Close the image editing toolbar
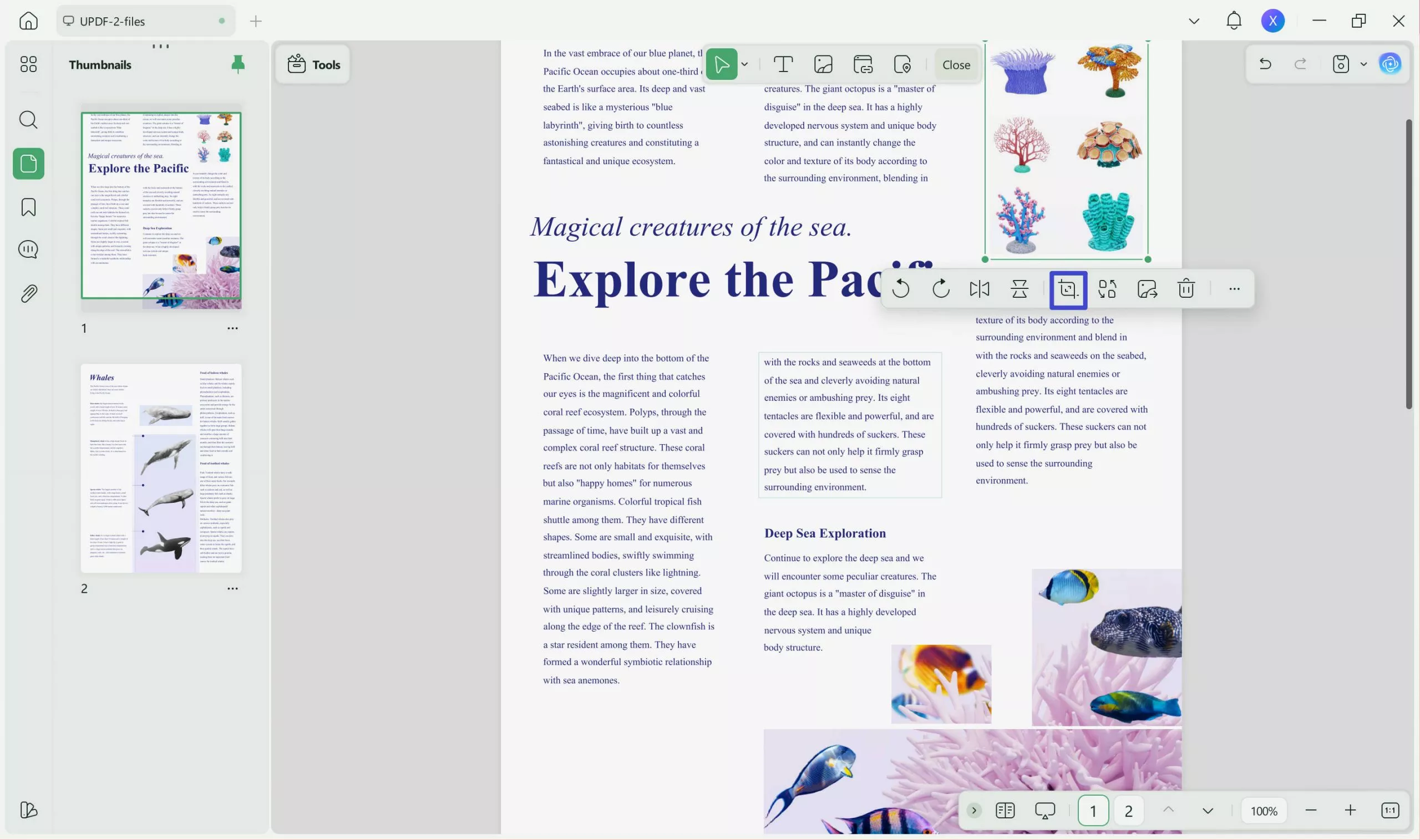 pyautogui.click(x=955, y=64)
